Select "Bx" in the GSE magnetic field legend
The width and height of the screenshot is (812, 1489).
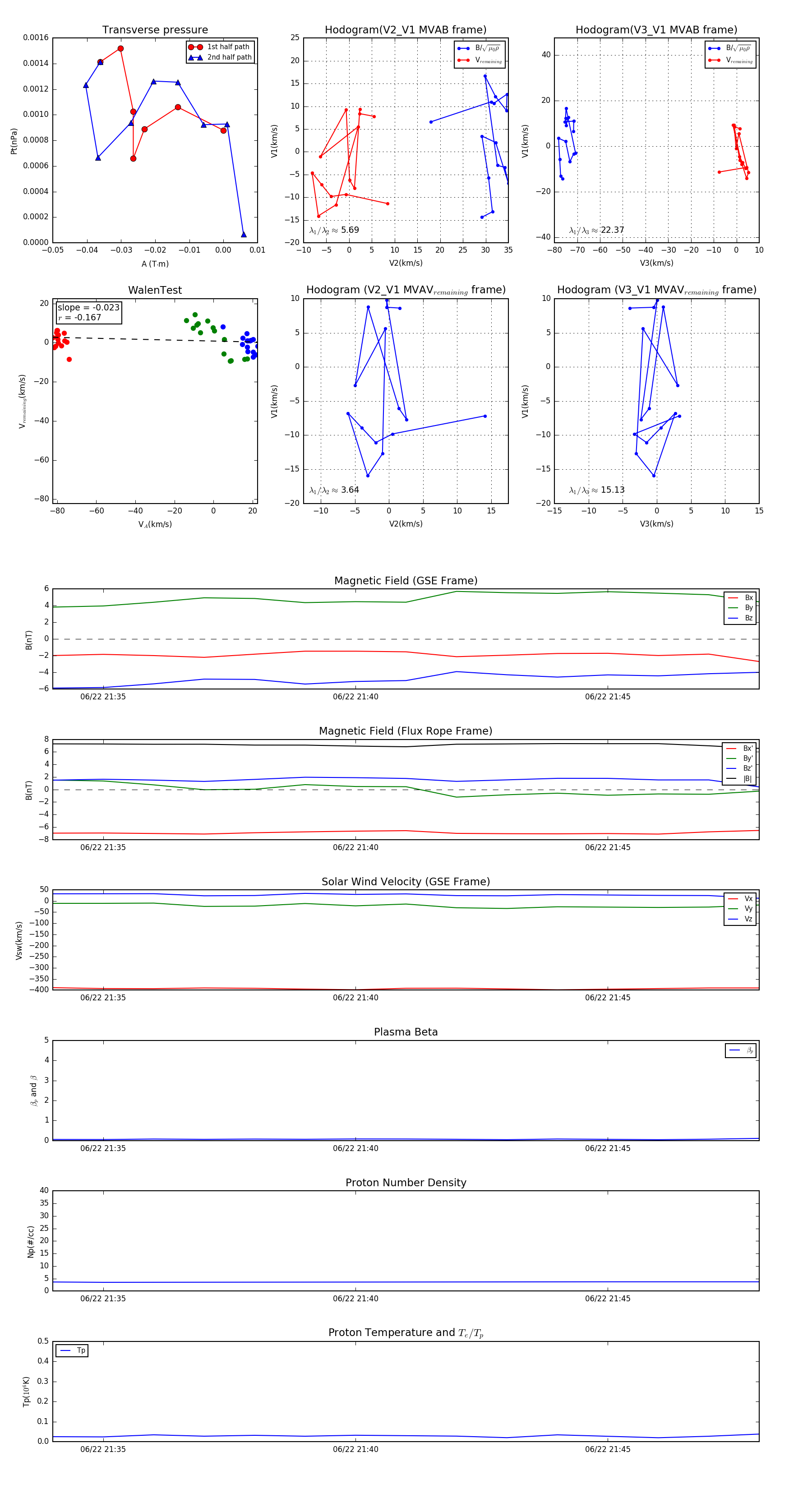coord(740,598)
